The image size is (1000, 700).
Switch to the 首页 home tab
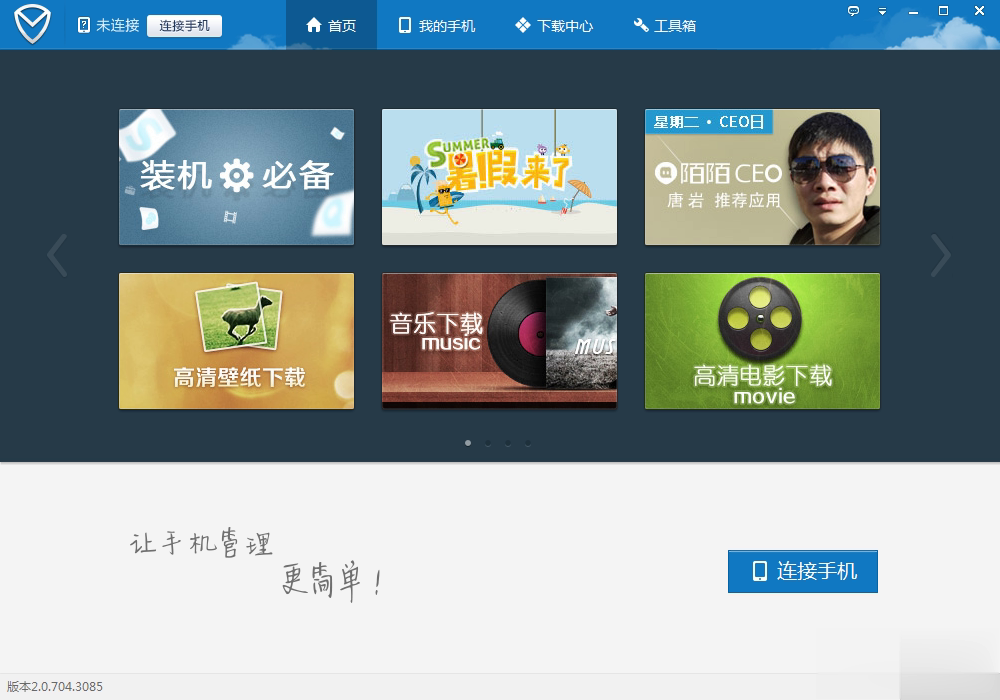(x=331, y=25)
